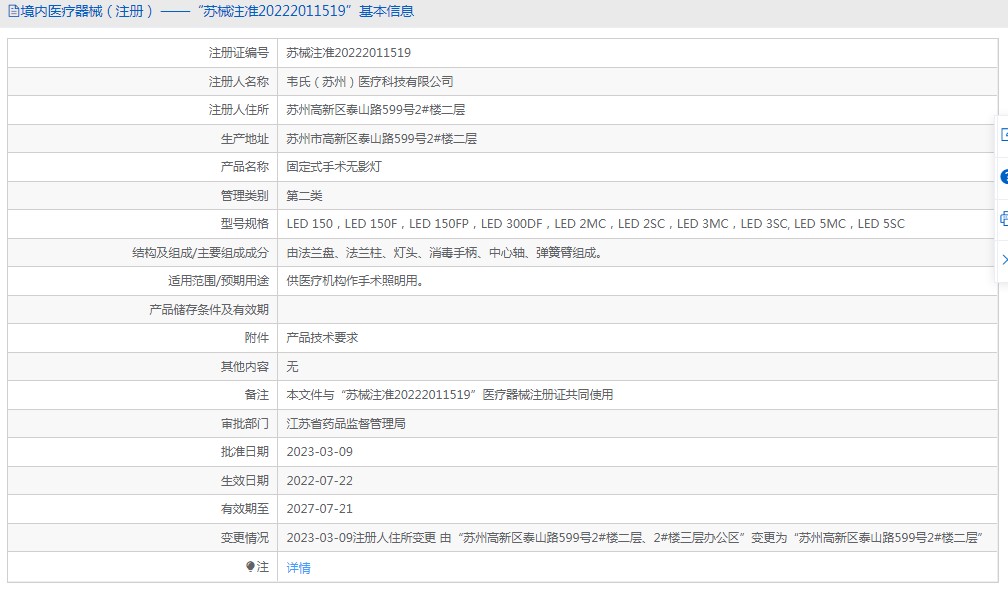Open the 详情 link in the 注 row
This screenshot has width=1008, height=593.
[298, 567]
